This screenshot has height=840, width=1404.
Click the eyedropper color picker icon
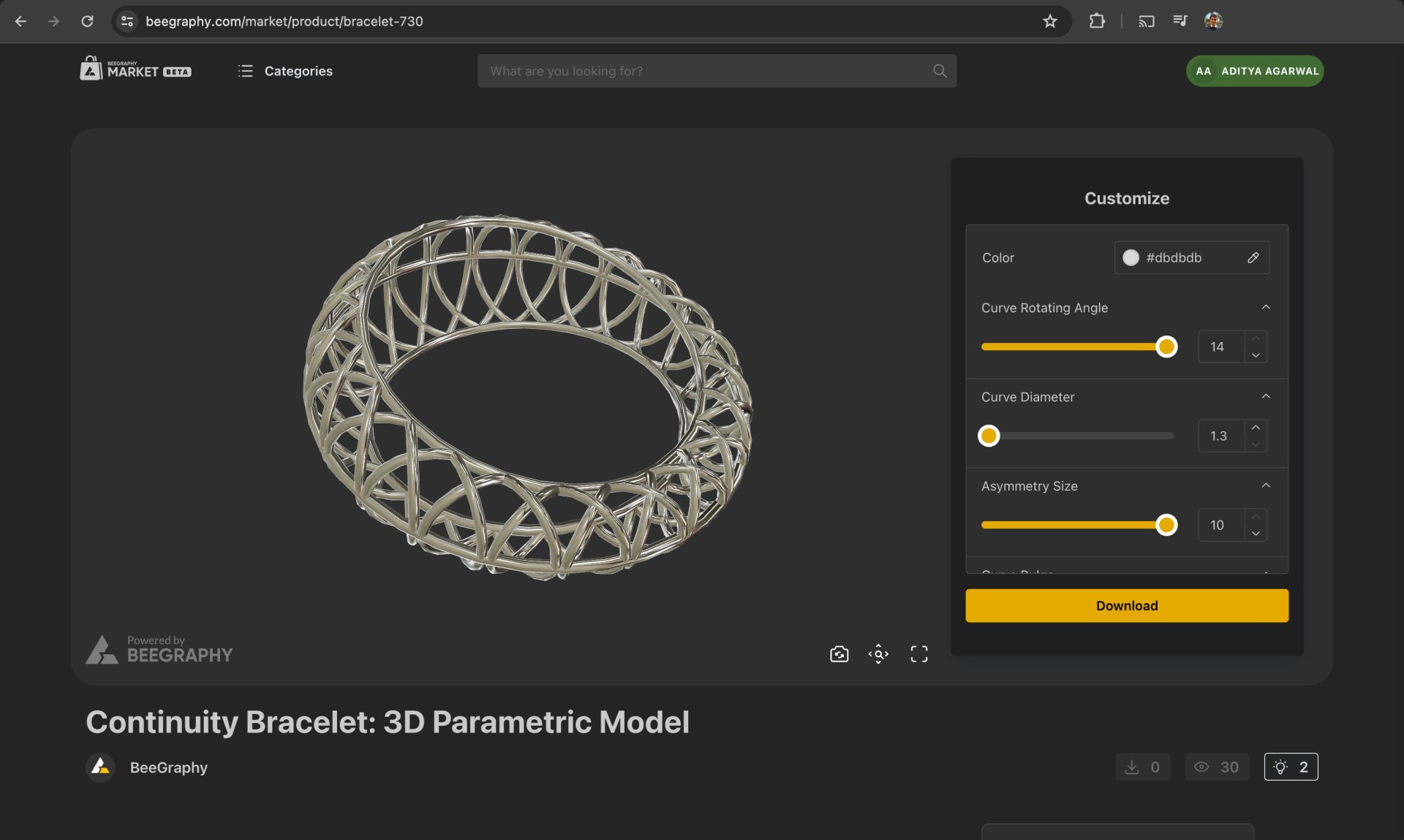coord(1253,257)
